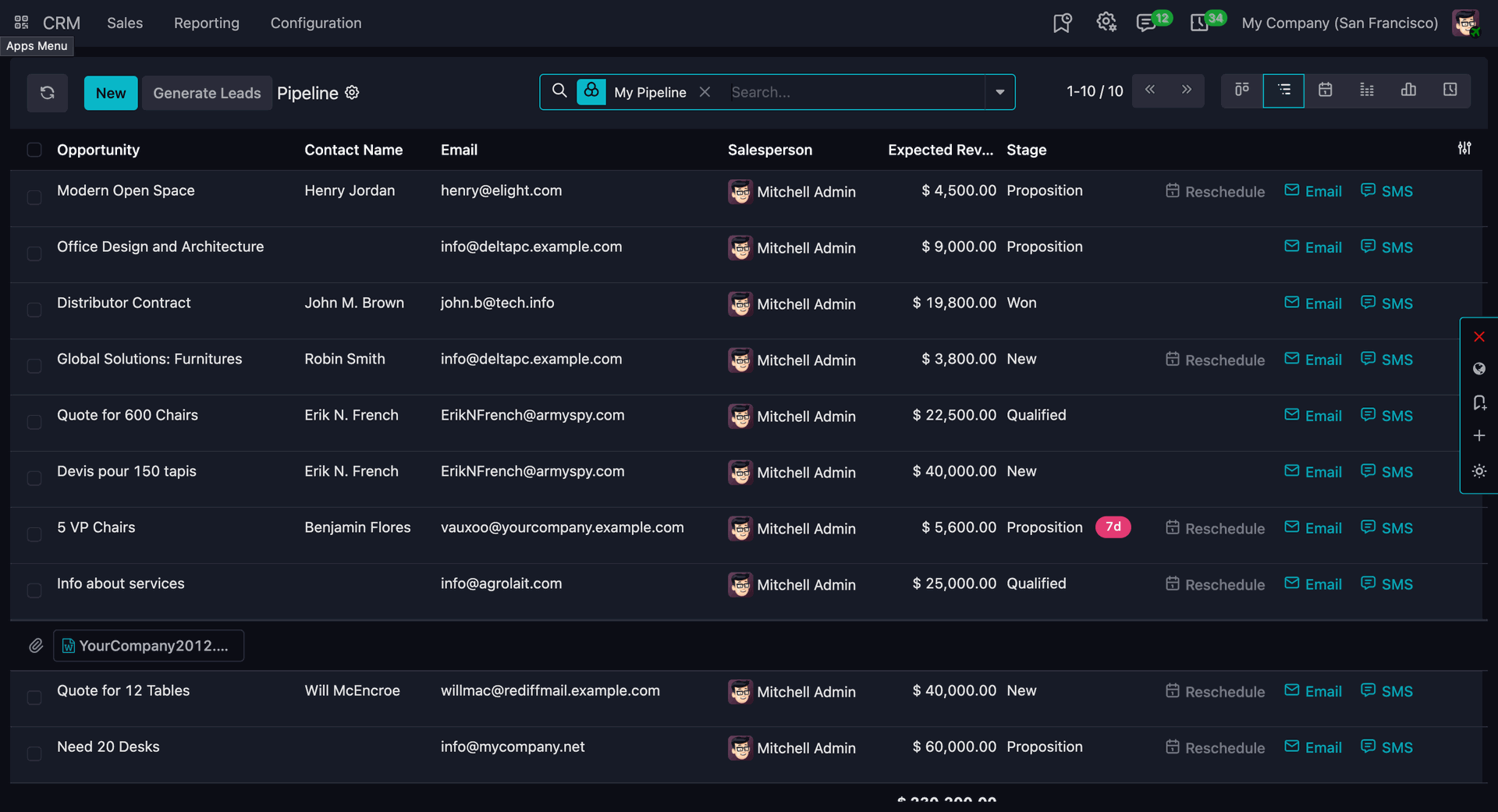Open the activities clock icon with badge 34

click(1199, 23)
